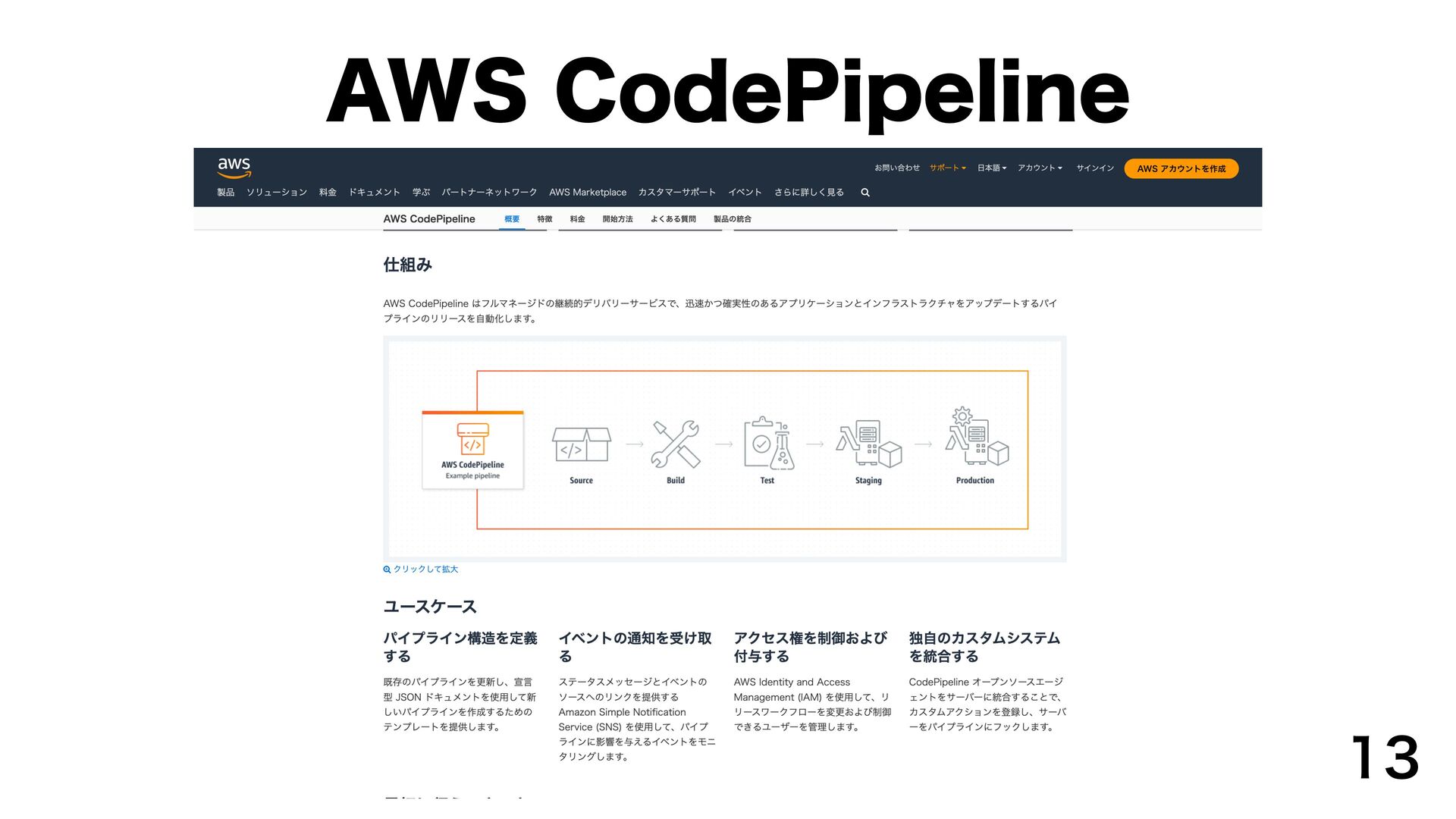Click the ユースケース section heading
The image size is (1456, 819).
(430, 607)
